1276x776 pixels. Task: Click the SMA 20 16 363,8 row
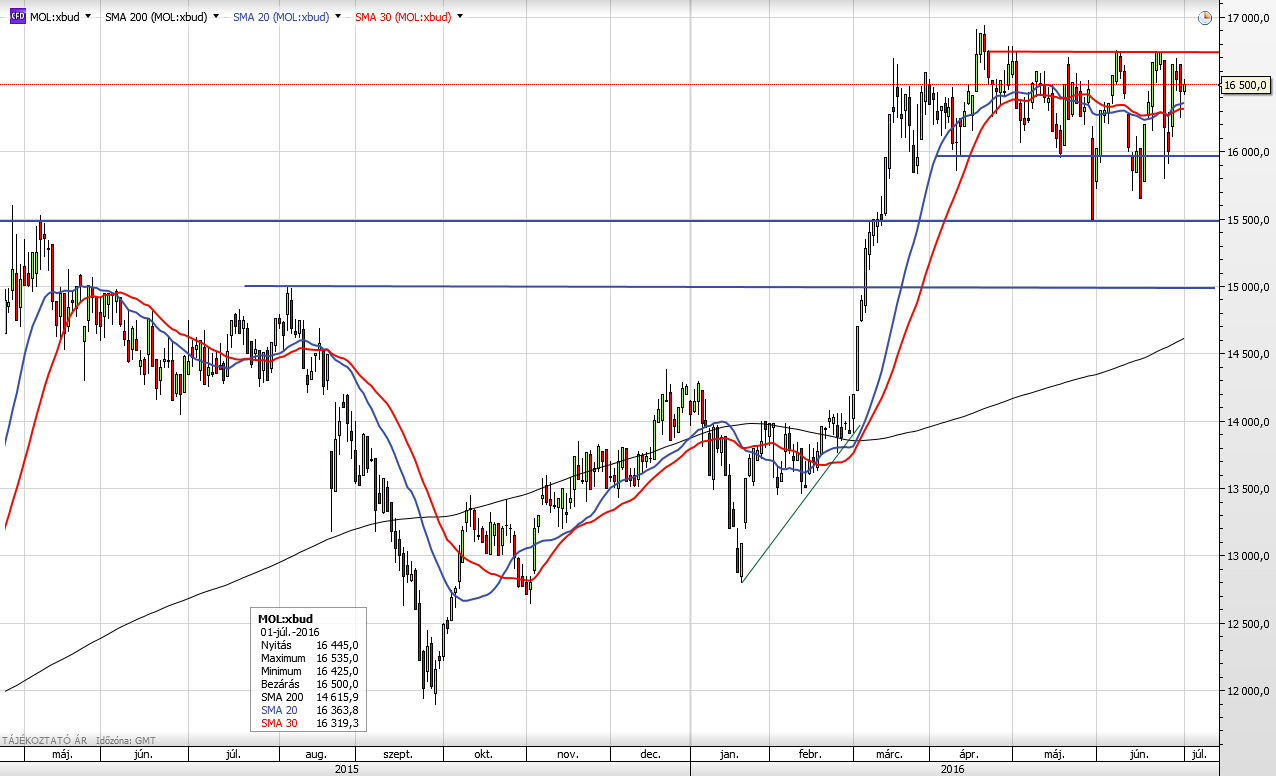point(309,710)
